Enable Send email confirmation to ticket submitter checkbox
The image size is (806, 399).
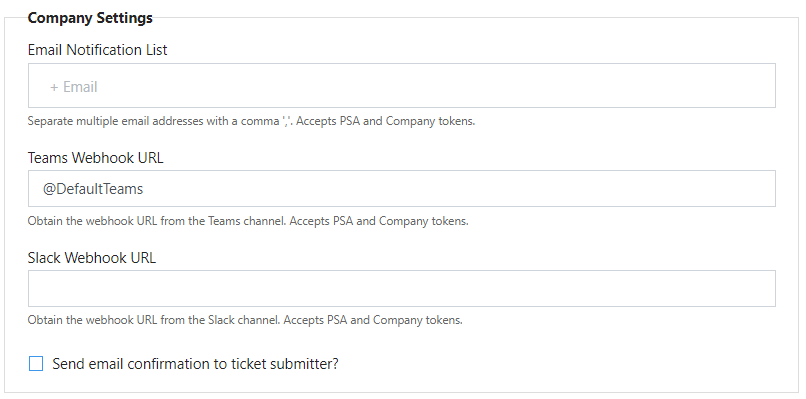36,364
